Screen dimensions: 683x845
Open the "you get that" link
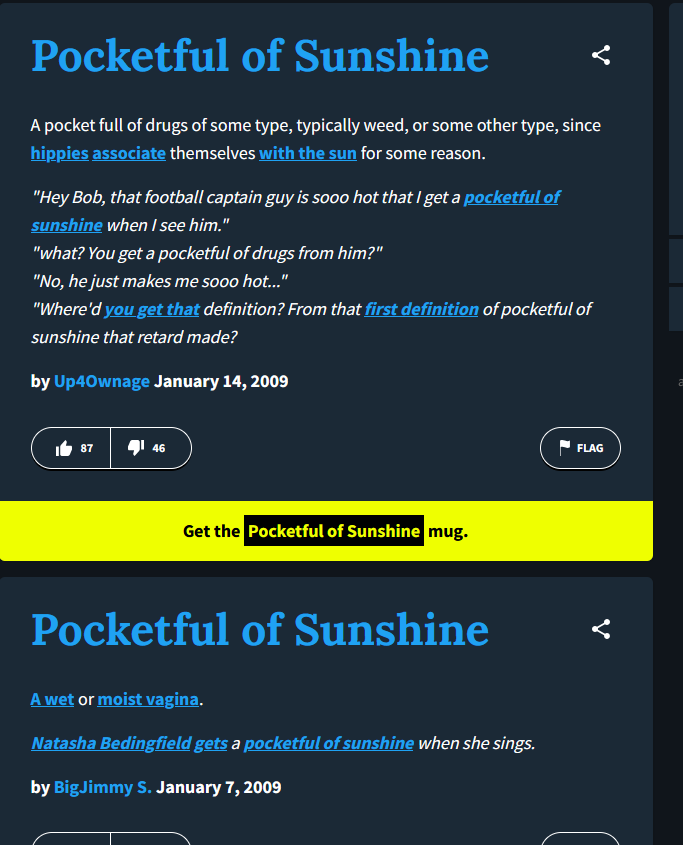coord(151,309)
